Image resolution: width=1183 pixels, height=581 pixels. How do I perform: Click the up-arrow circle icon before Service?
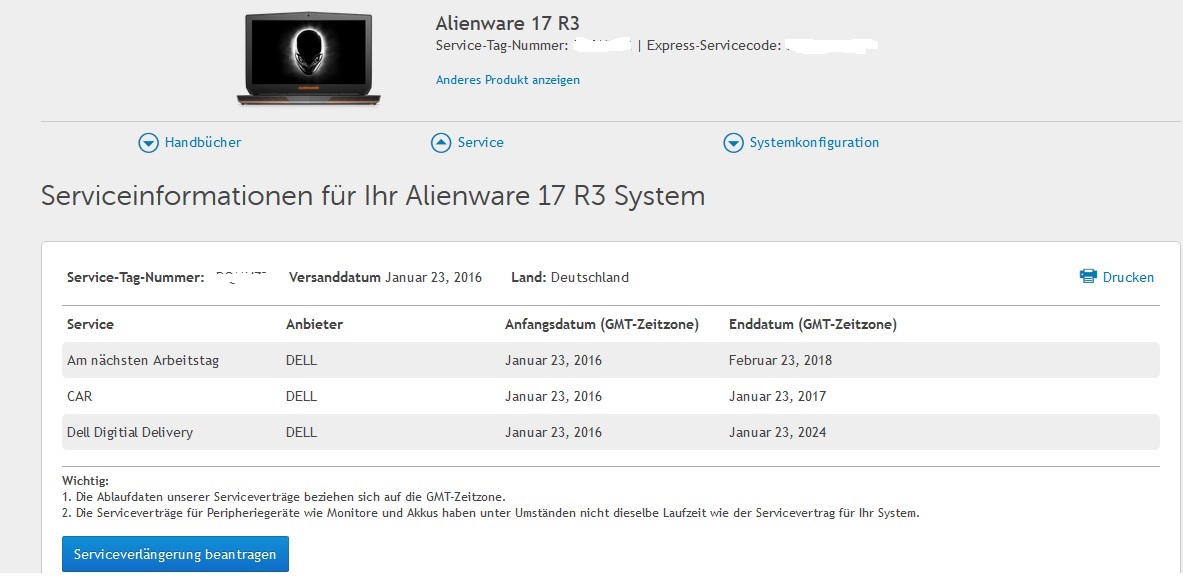[x=441, y=143]
